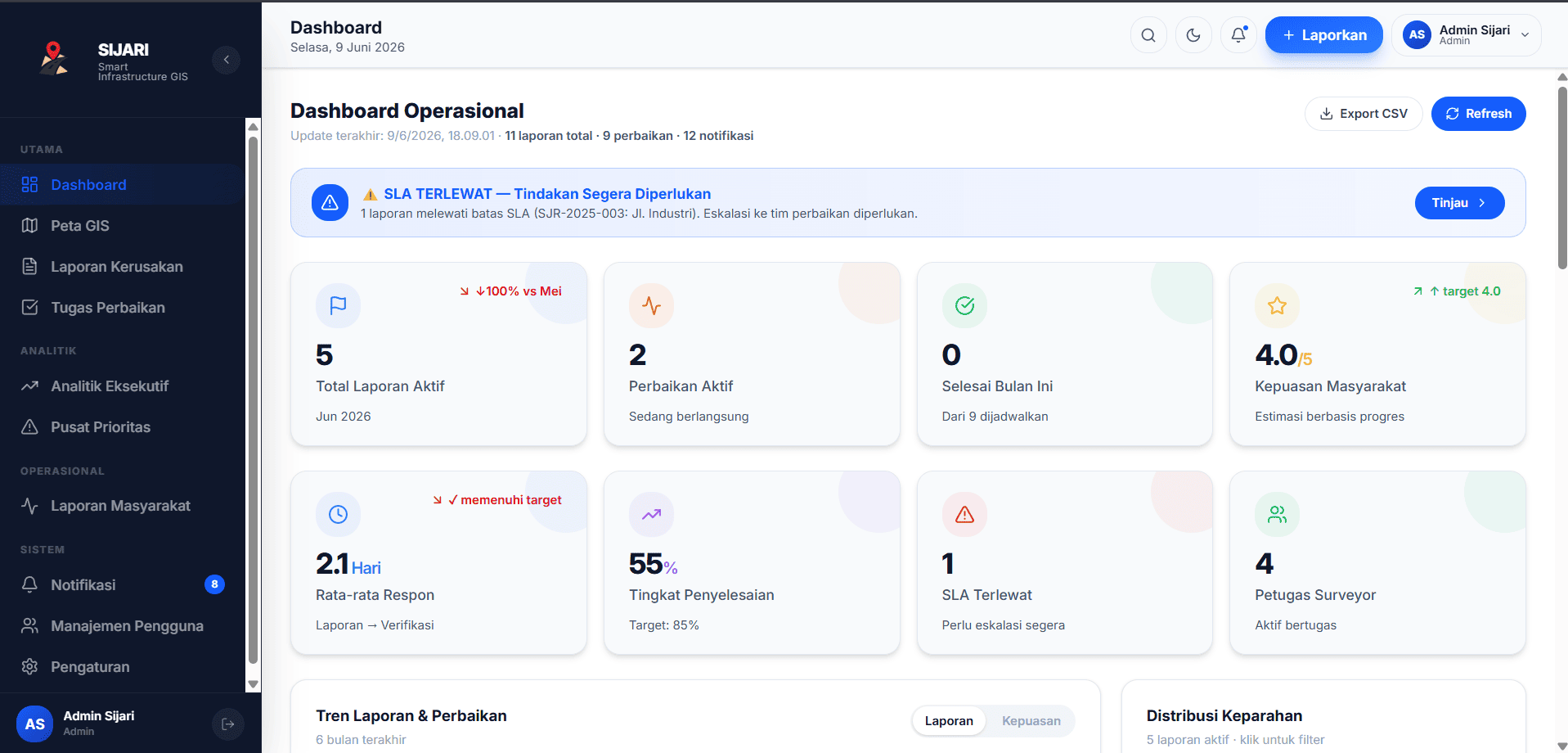Toggle dark mode moon icon

click(1193, 35)
